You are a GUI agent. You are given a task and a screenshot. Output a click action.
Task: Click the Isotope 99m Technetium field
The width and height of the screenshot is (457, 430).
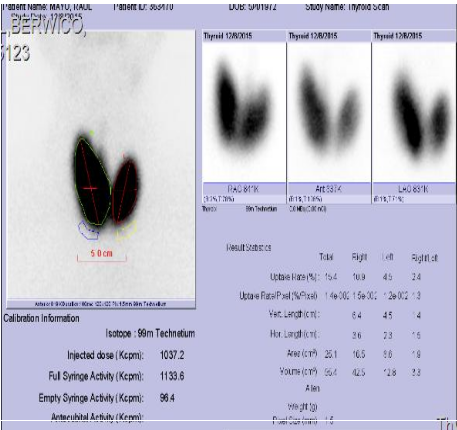click(x=150, y=333)
